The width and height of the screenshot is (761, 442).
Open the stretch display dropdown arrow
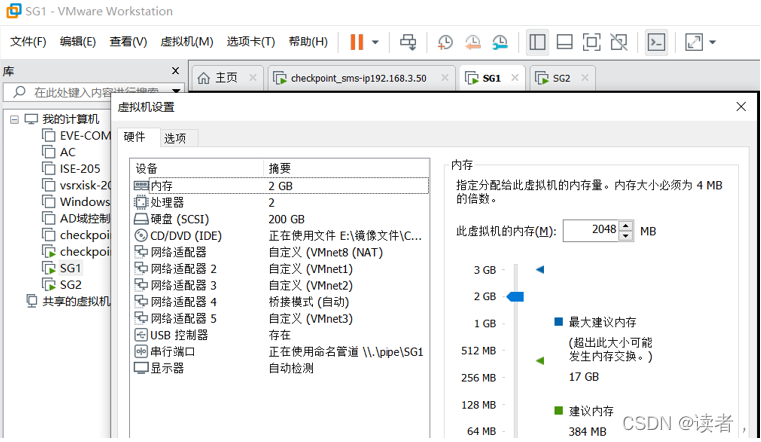click(712, 42)
